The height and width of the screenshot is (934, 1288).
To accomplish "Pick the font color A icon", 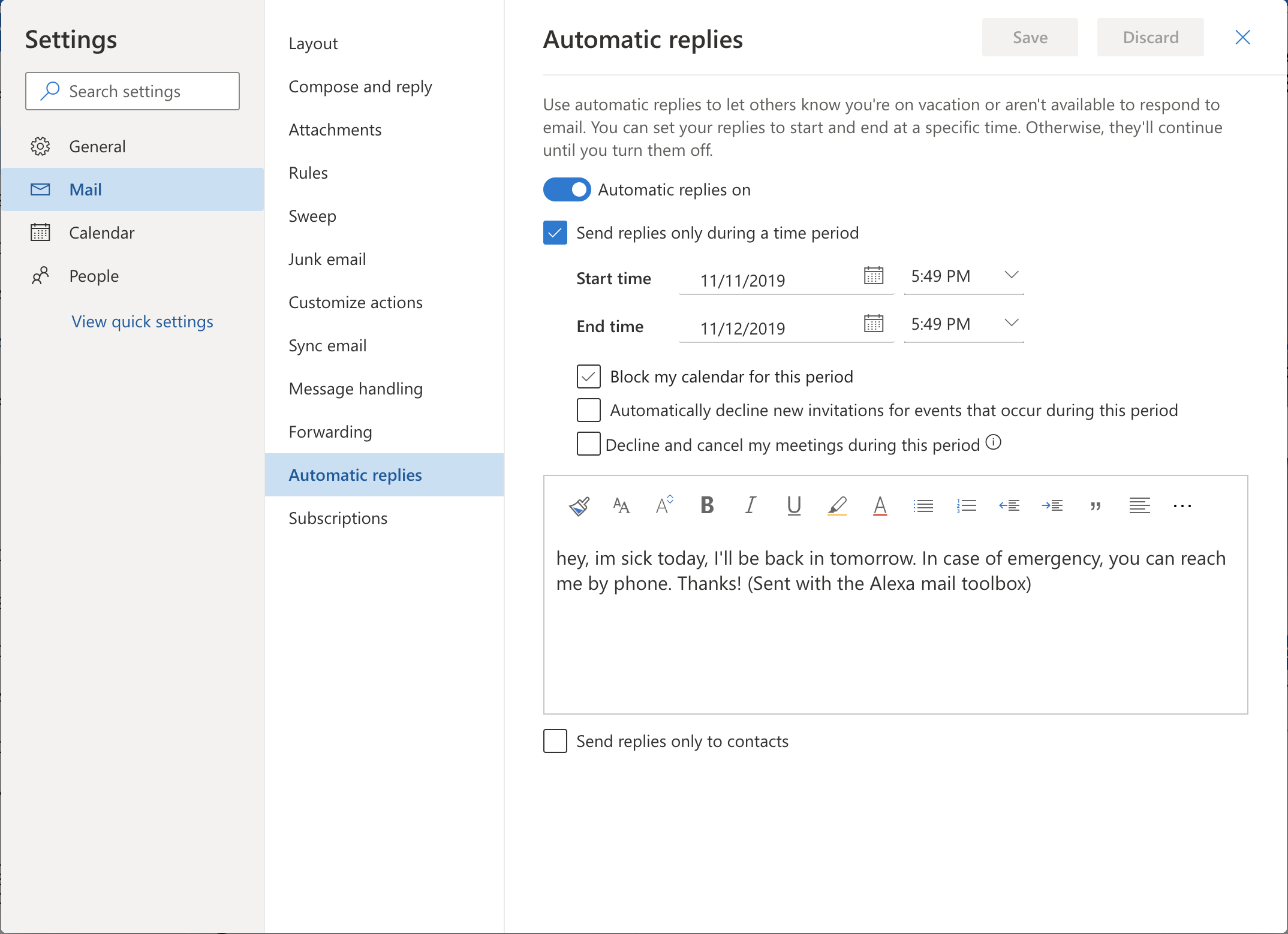I will (880, 506).
